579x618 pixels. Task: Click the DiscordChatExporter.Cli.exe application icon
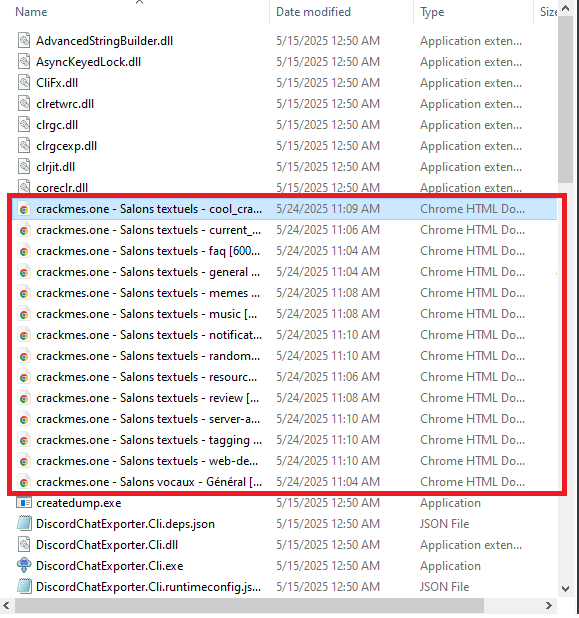[x=24, y=566]
